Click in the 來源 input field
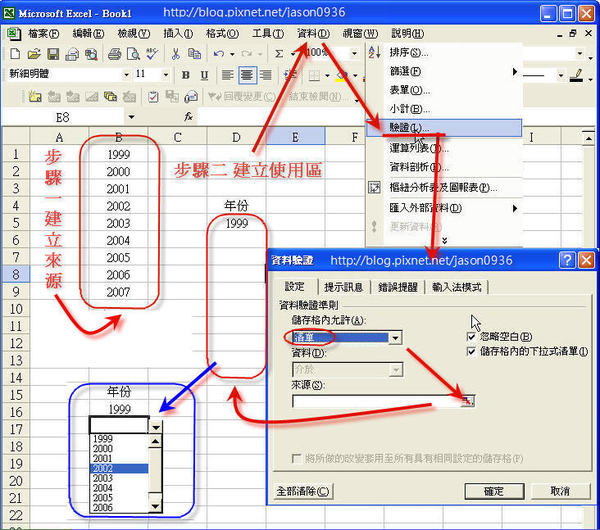This screenshot has width=600, height=530. pos(377,401)
